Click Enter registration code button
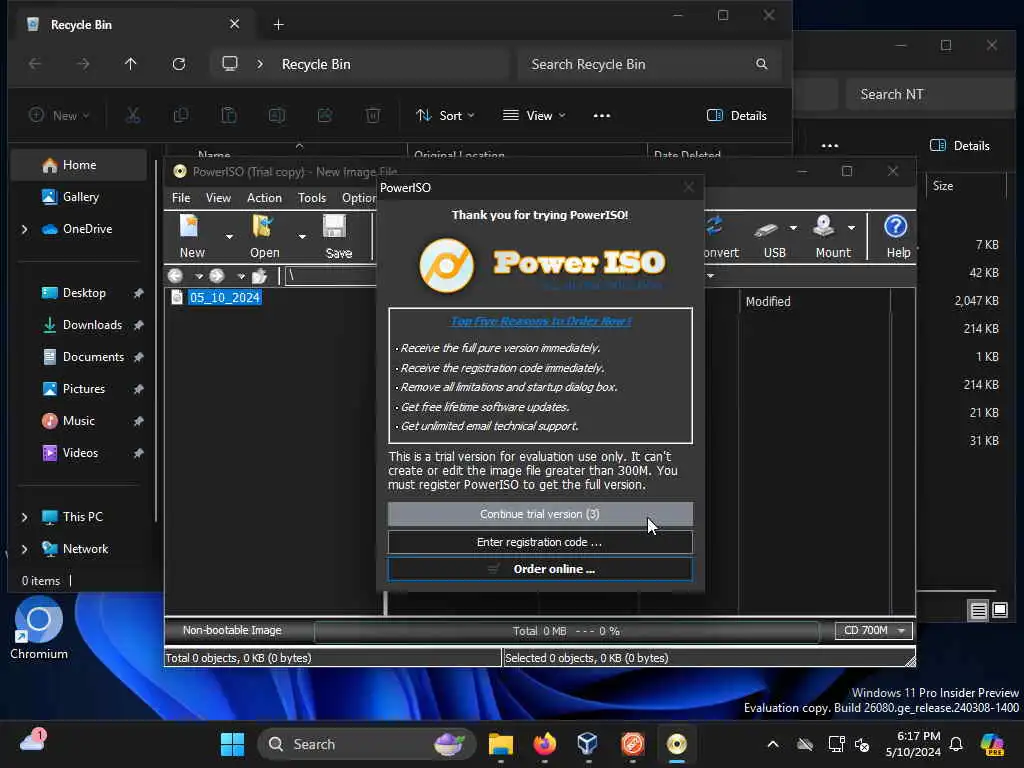 pyautogui.click(x=540, y=542)
